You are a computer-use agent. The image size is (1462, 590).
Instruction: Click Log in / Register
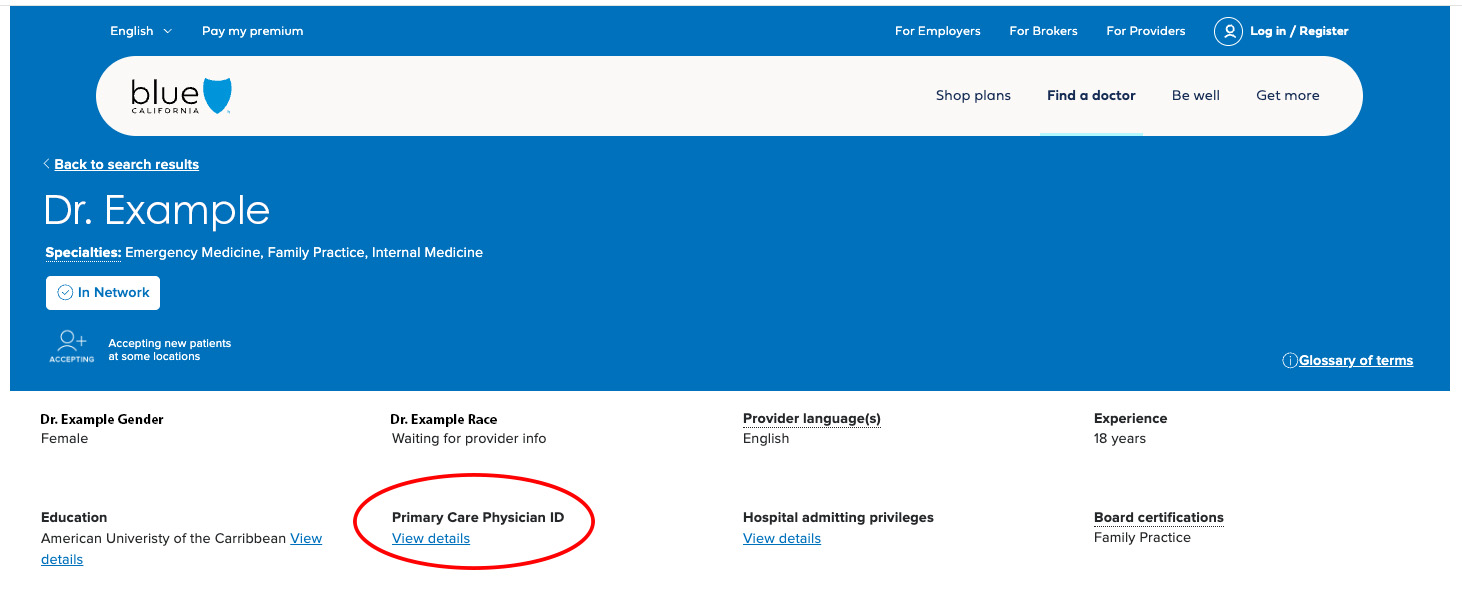(1299, 31)
